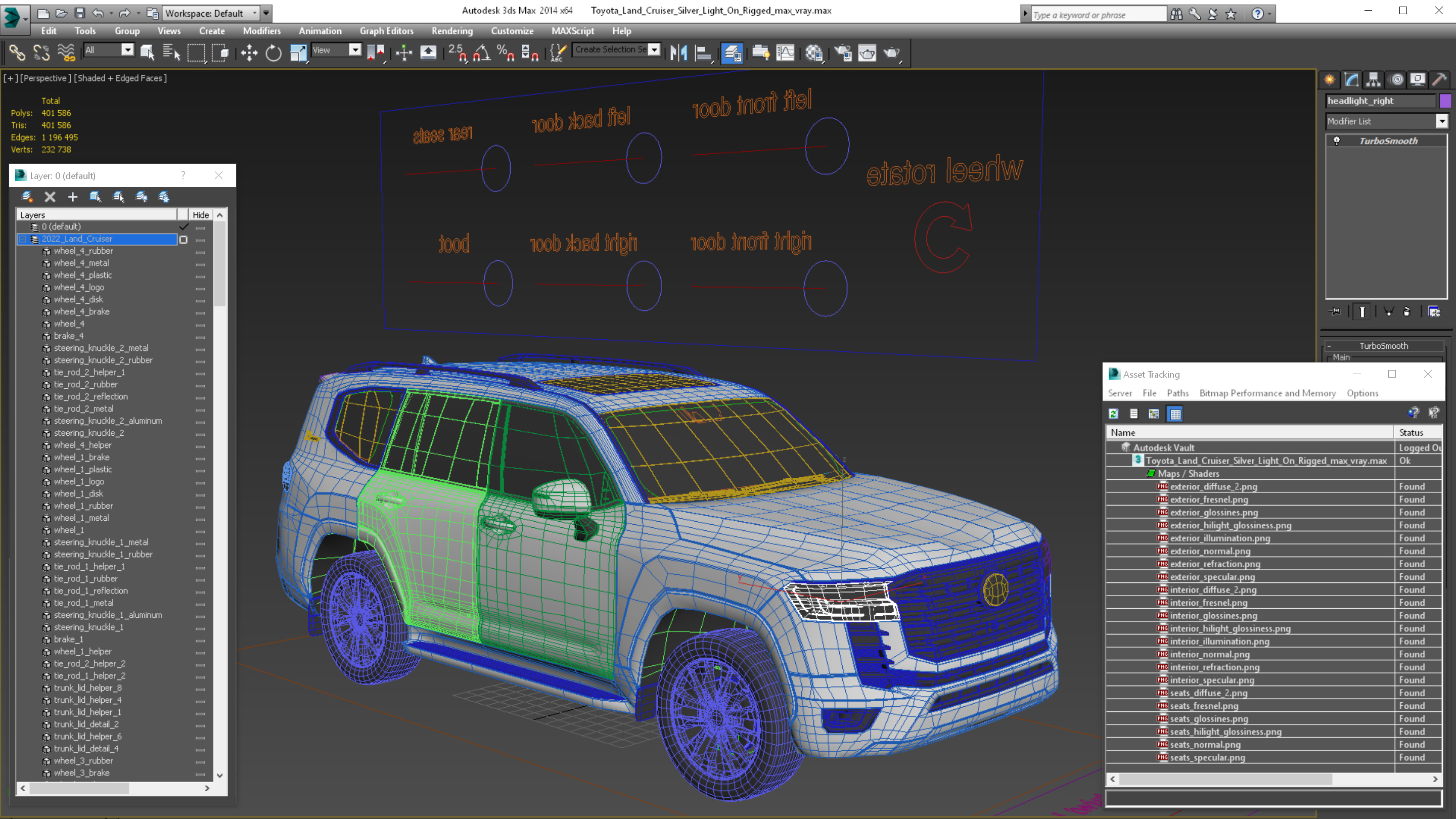Open the Modifier List dropdown
1456x819 pixels.
click(x=1441, y=121)
